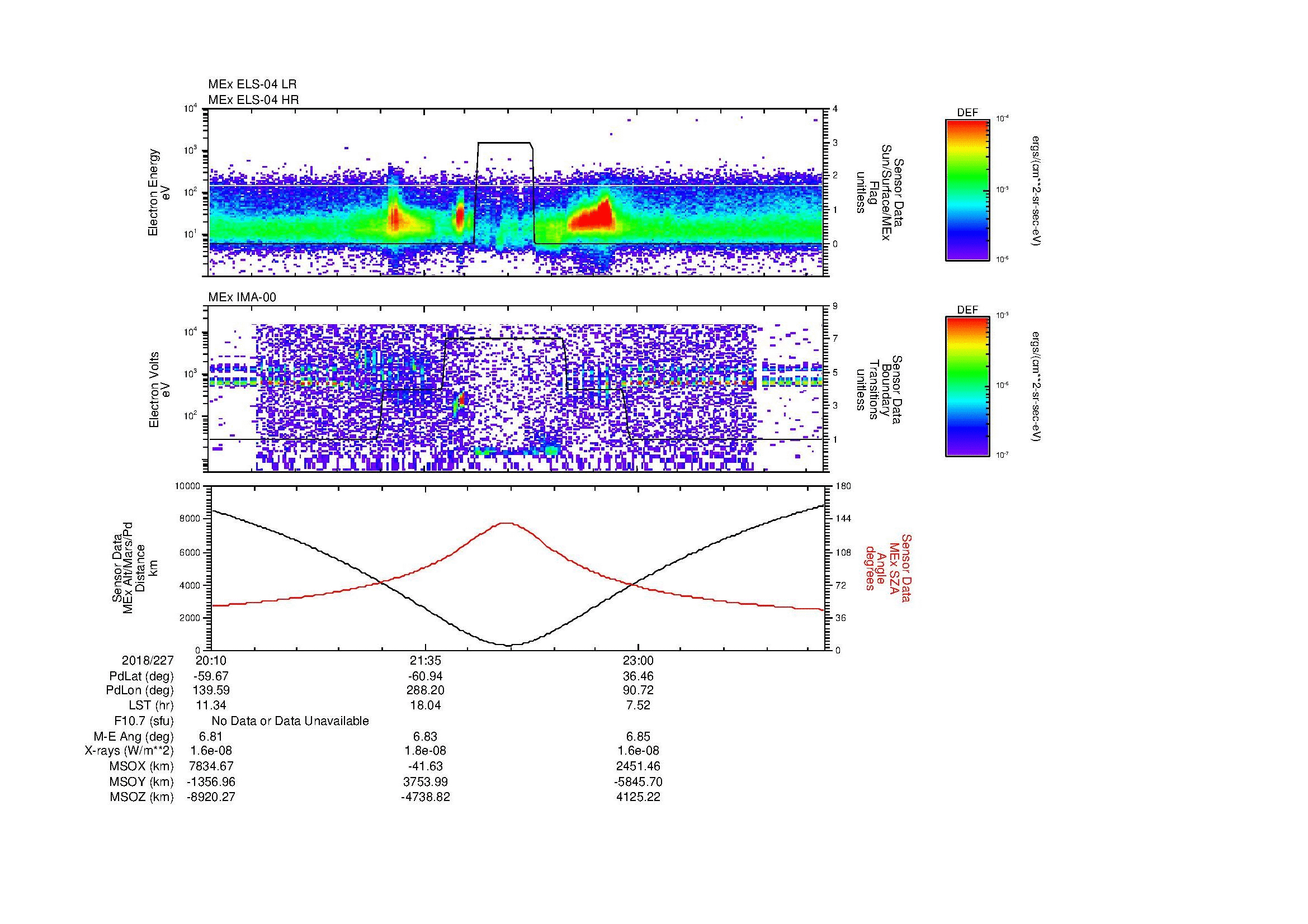Click the MSOY value 3753.99
This screenshot has width=1308, height=924.
(x=425, y=781)
